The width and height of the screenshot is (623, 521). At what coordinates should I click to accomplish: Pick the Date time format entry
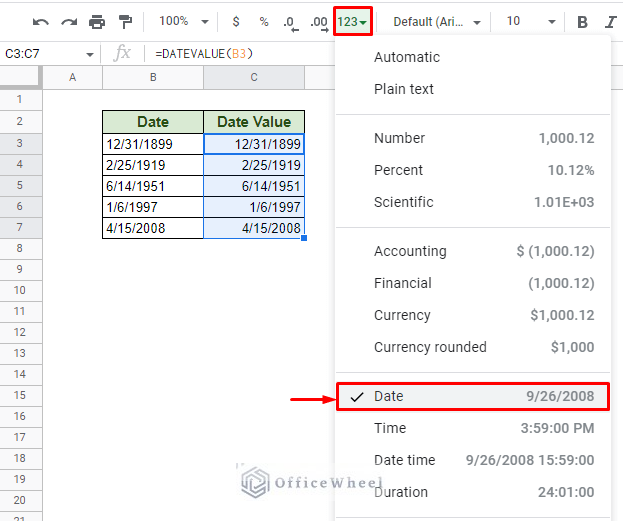point(405,460)
